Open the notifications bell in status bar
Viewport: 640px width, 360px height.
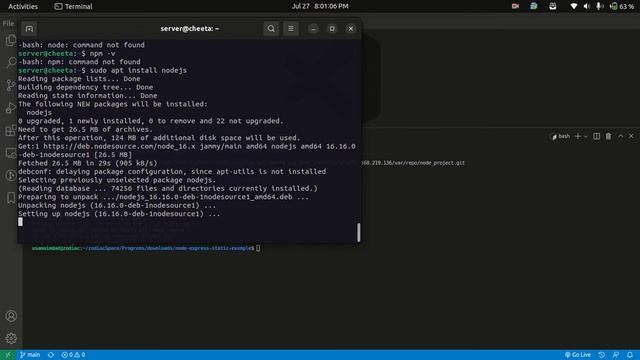pyautogui.click(x=630, y=355)
